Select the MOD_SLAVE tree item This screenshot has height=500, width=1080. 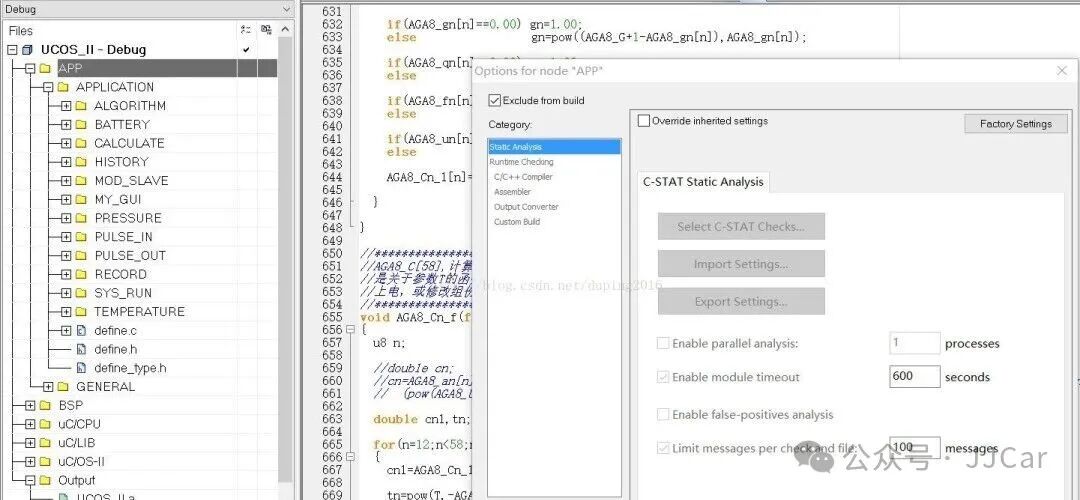(x=131, y=180)
